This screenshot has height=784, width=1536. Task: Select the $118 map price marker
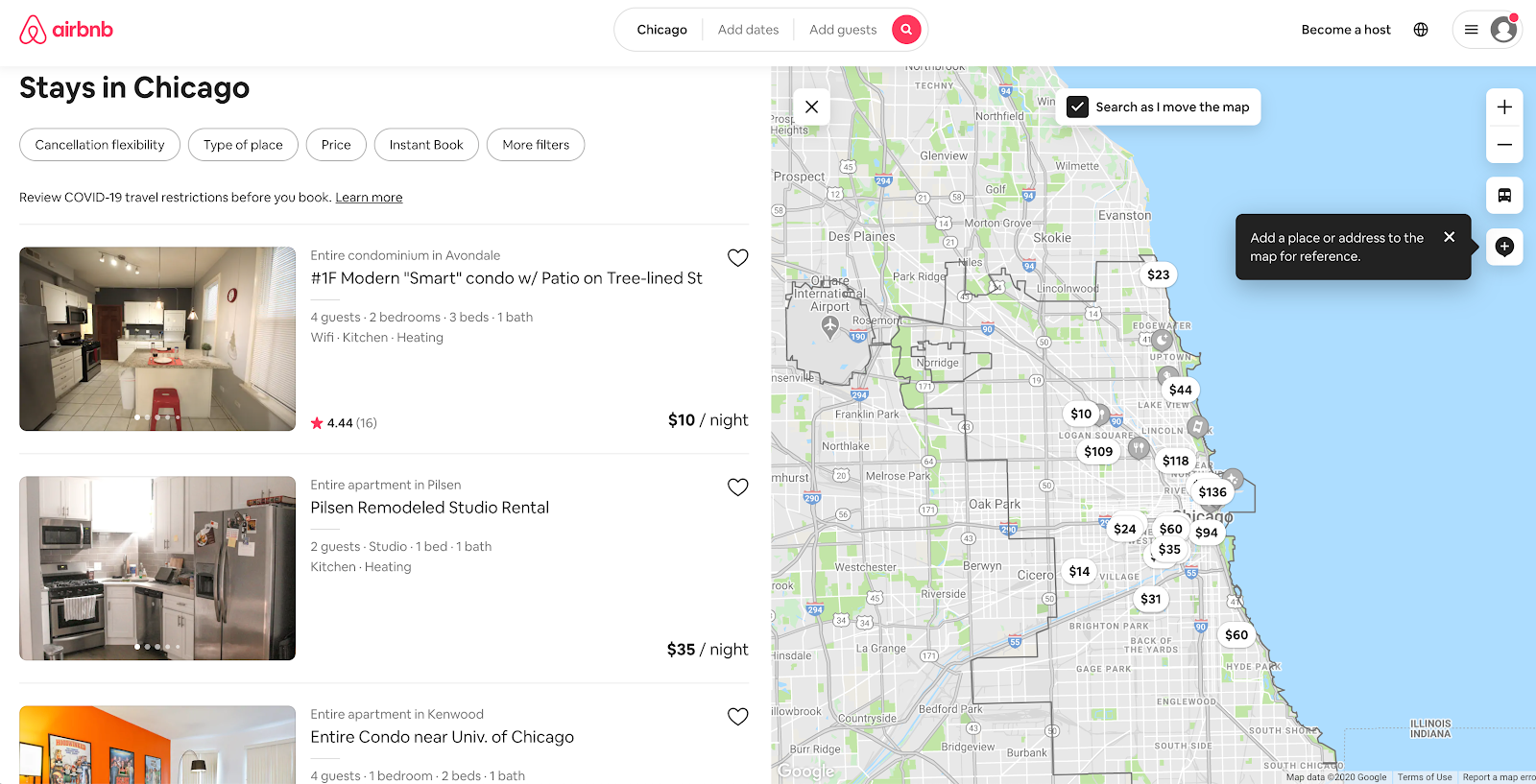pyautogui.click(x=1176, y=461)
